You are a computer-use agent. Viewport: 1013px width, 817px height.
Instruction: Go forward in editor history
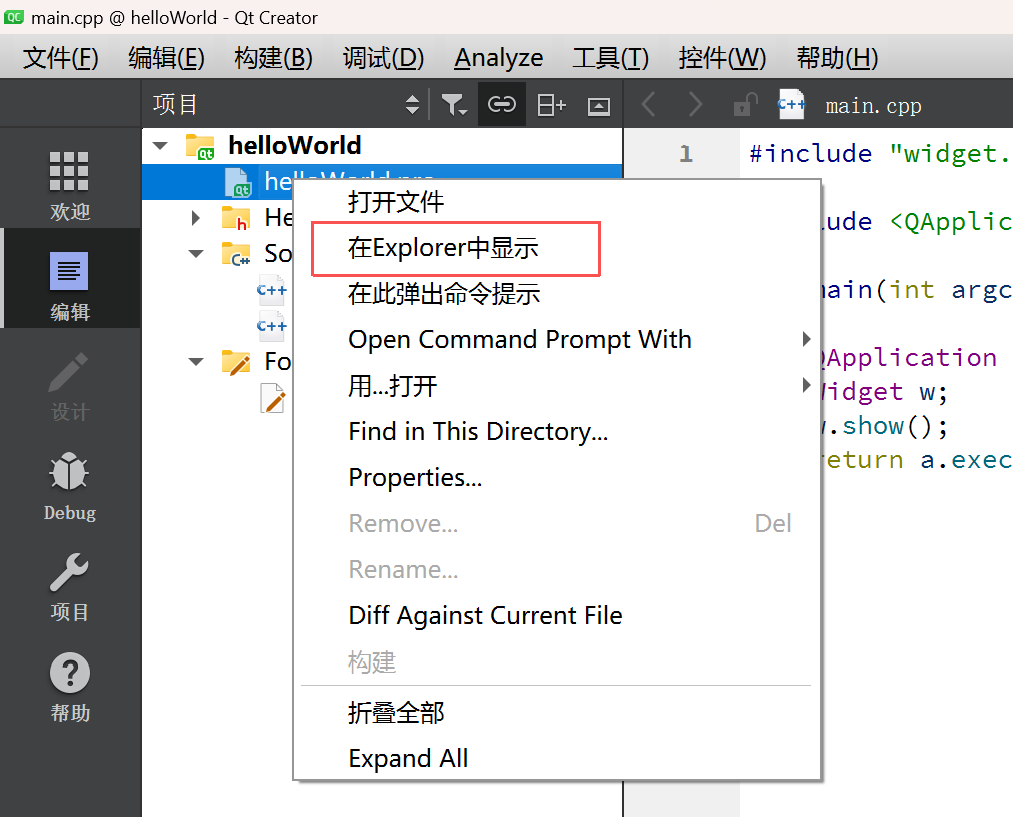695,104
